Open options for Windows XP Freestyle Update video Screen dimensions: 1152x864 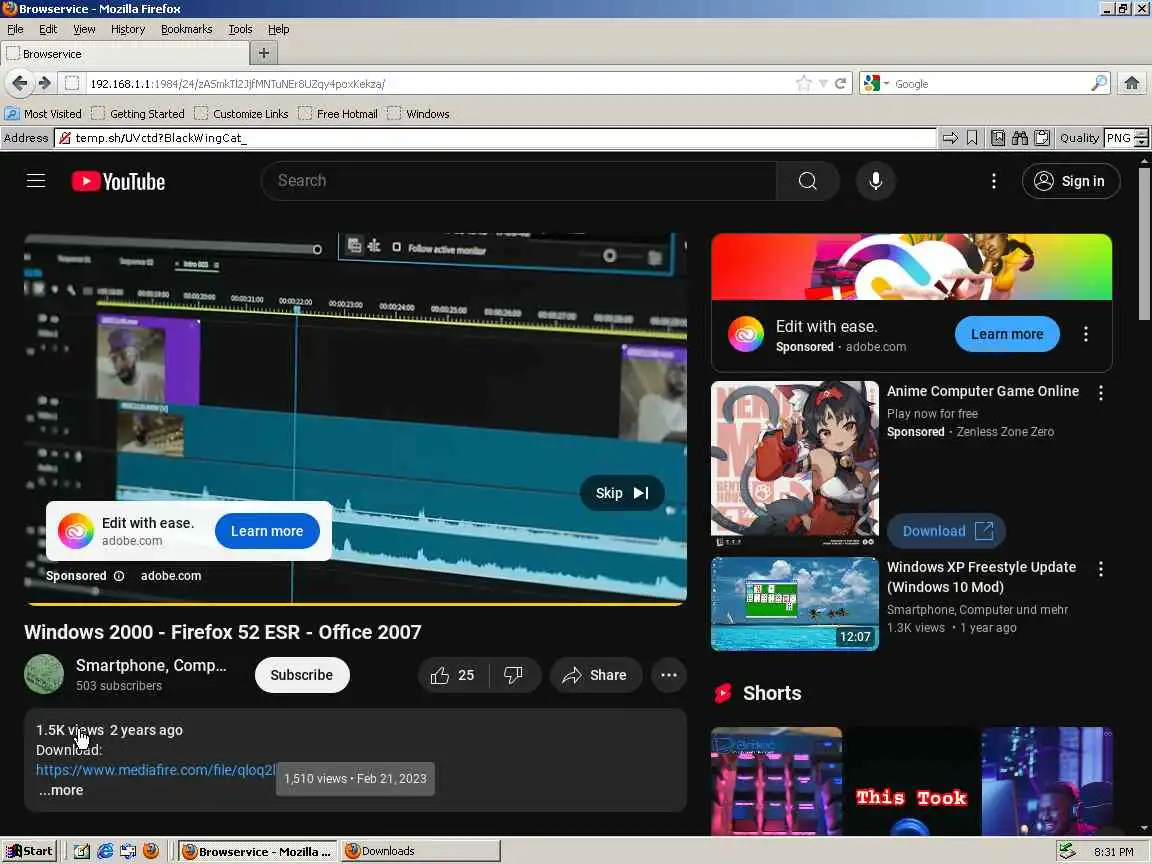click(1100, 569)
